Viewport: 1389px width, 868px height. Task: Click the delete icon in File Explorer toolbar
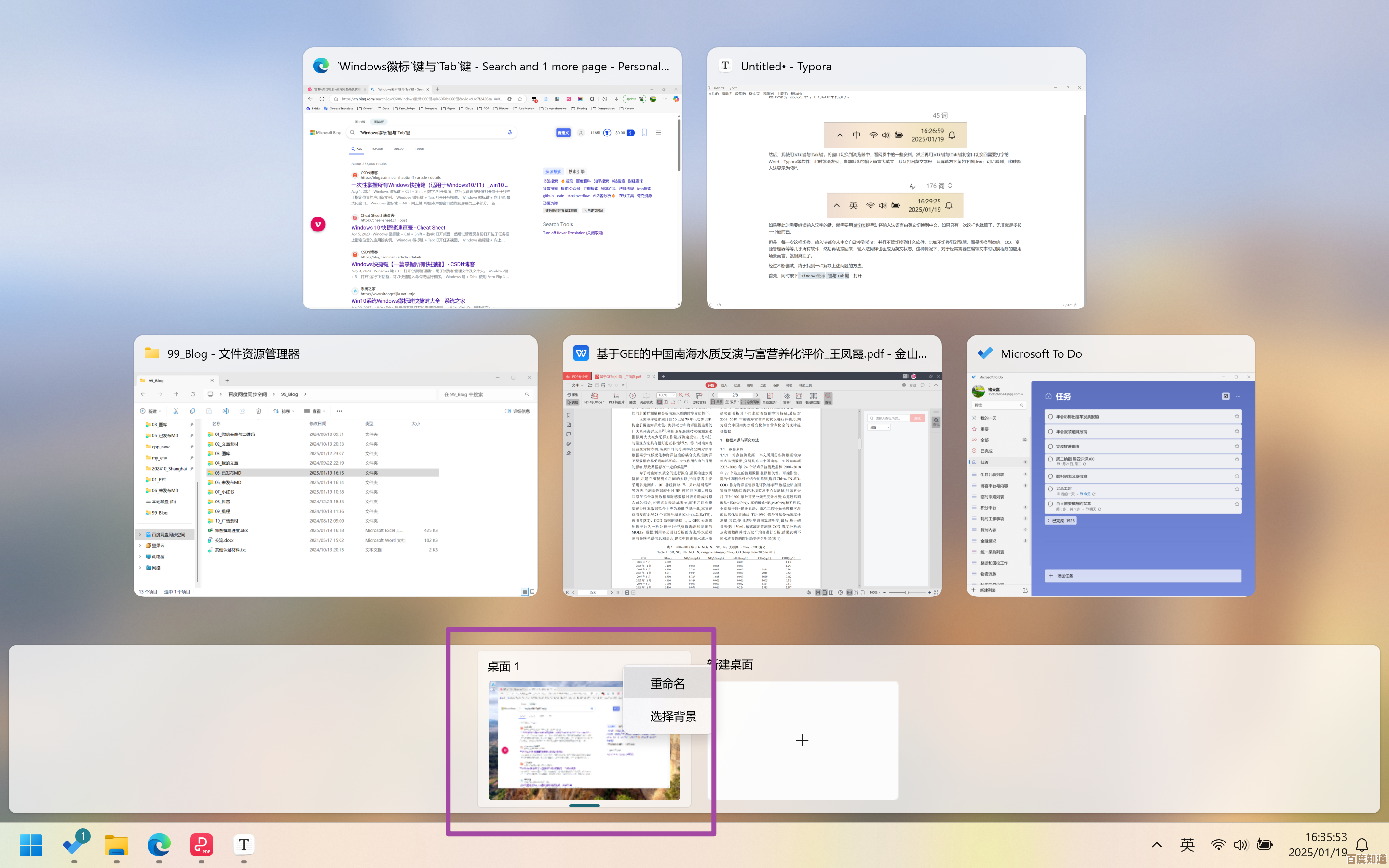tap(259, 411)
